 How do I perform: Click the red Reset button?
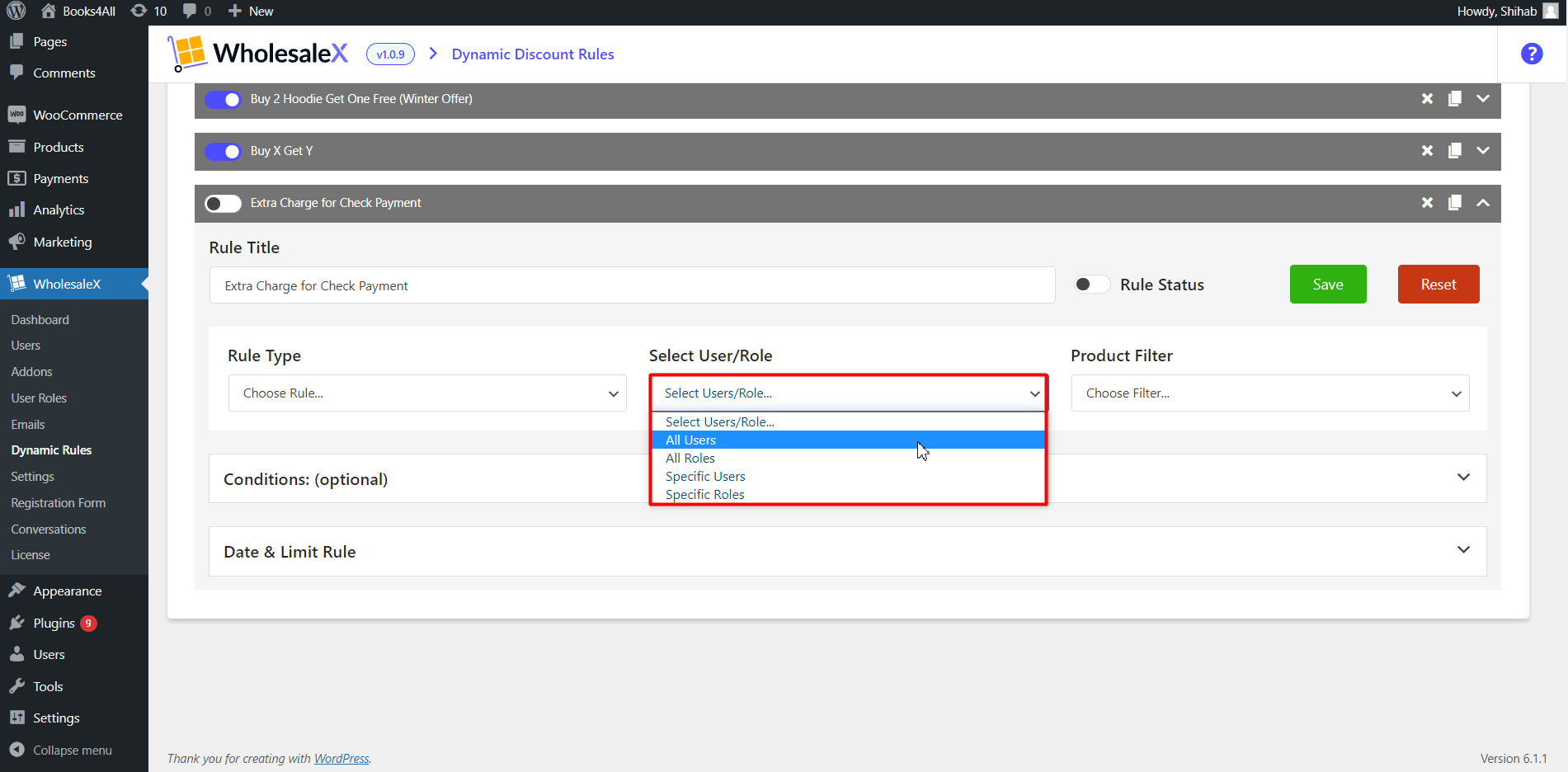[x=1439, y=284]
